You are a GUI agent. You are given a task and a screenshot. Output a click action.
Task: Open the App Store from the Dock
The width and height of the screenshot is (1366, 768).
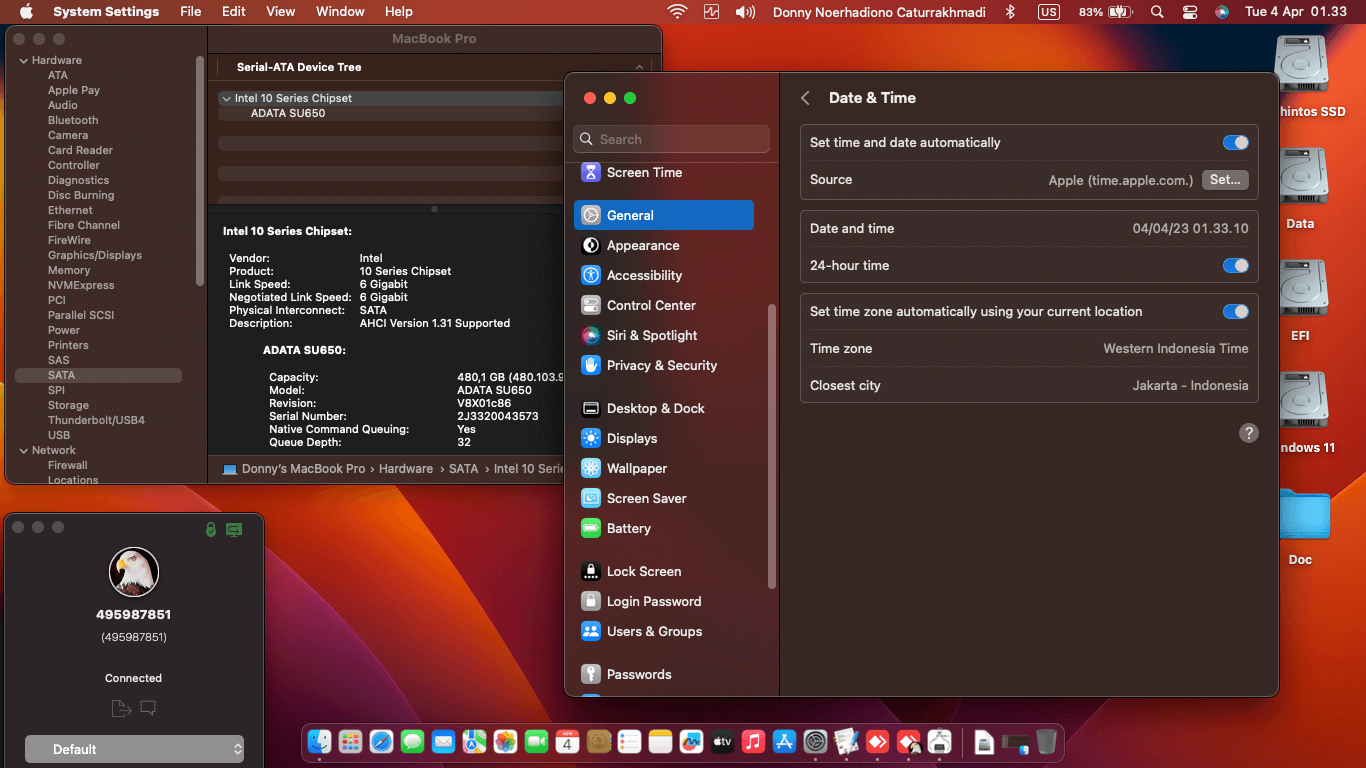pos(784,741)
